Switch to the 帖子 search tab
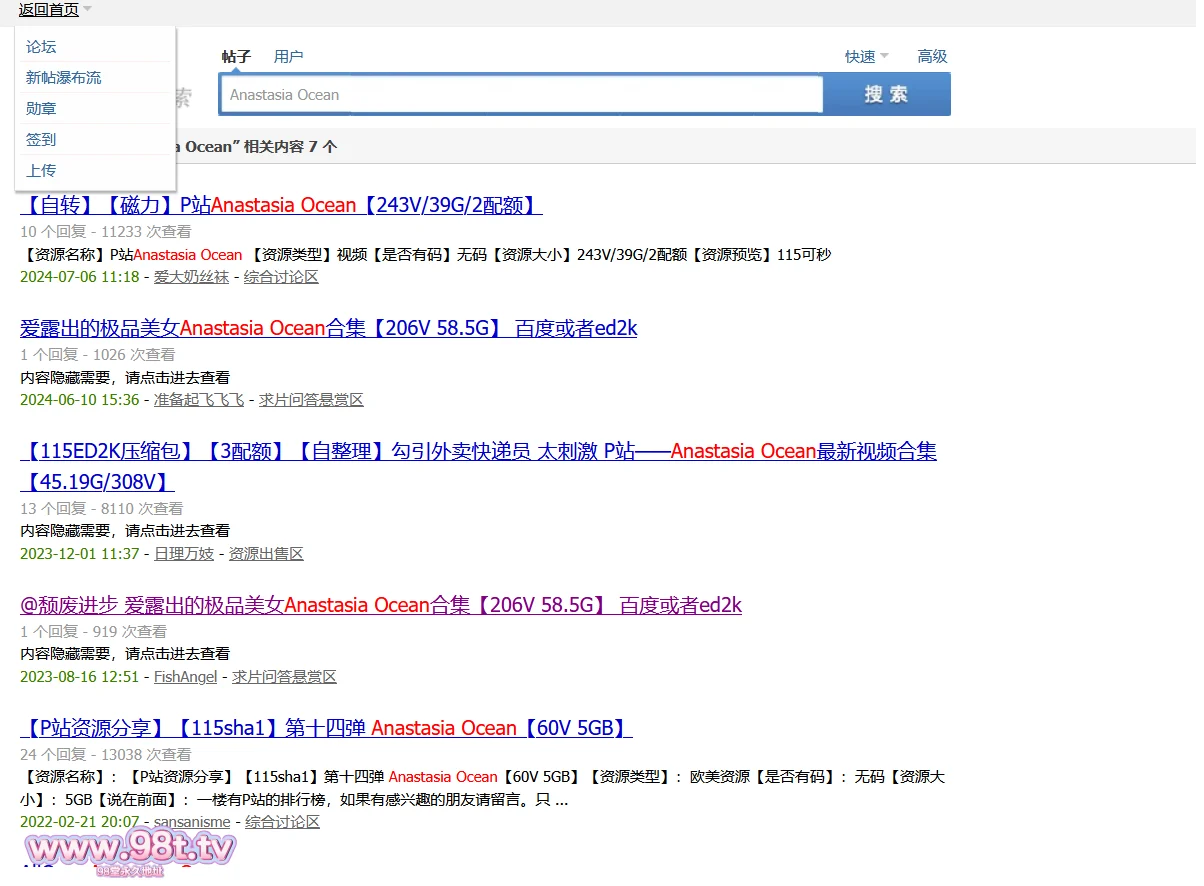The image size is (1204, 886). (x=236, y=57)
